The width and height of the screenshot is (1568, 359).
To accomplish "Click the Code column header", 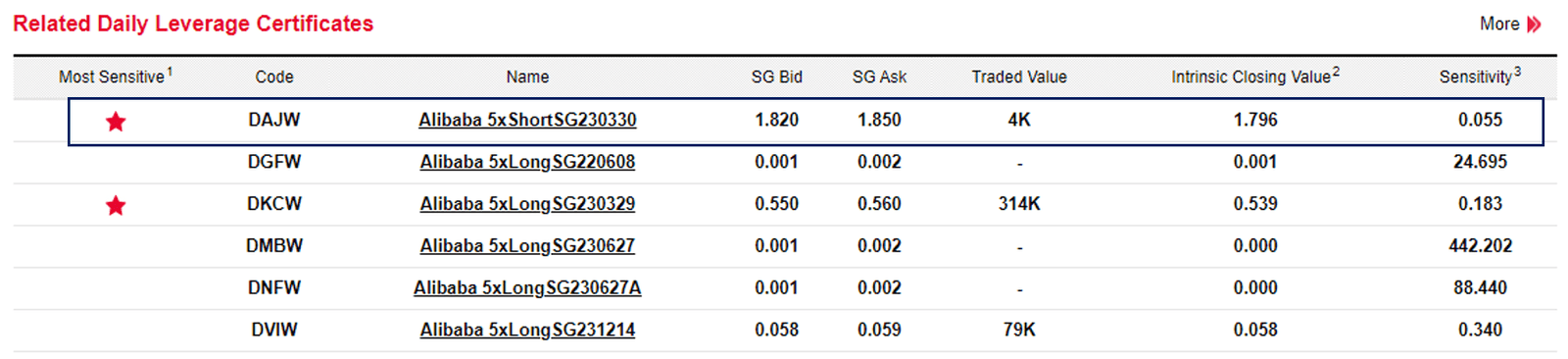I will 274,77.
